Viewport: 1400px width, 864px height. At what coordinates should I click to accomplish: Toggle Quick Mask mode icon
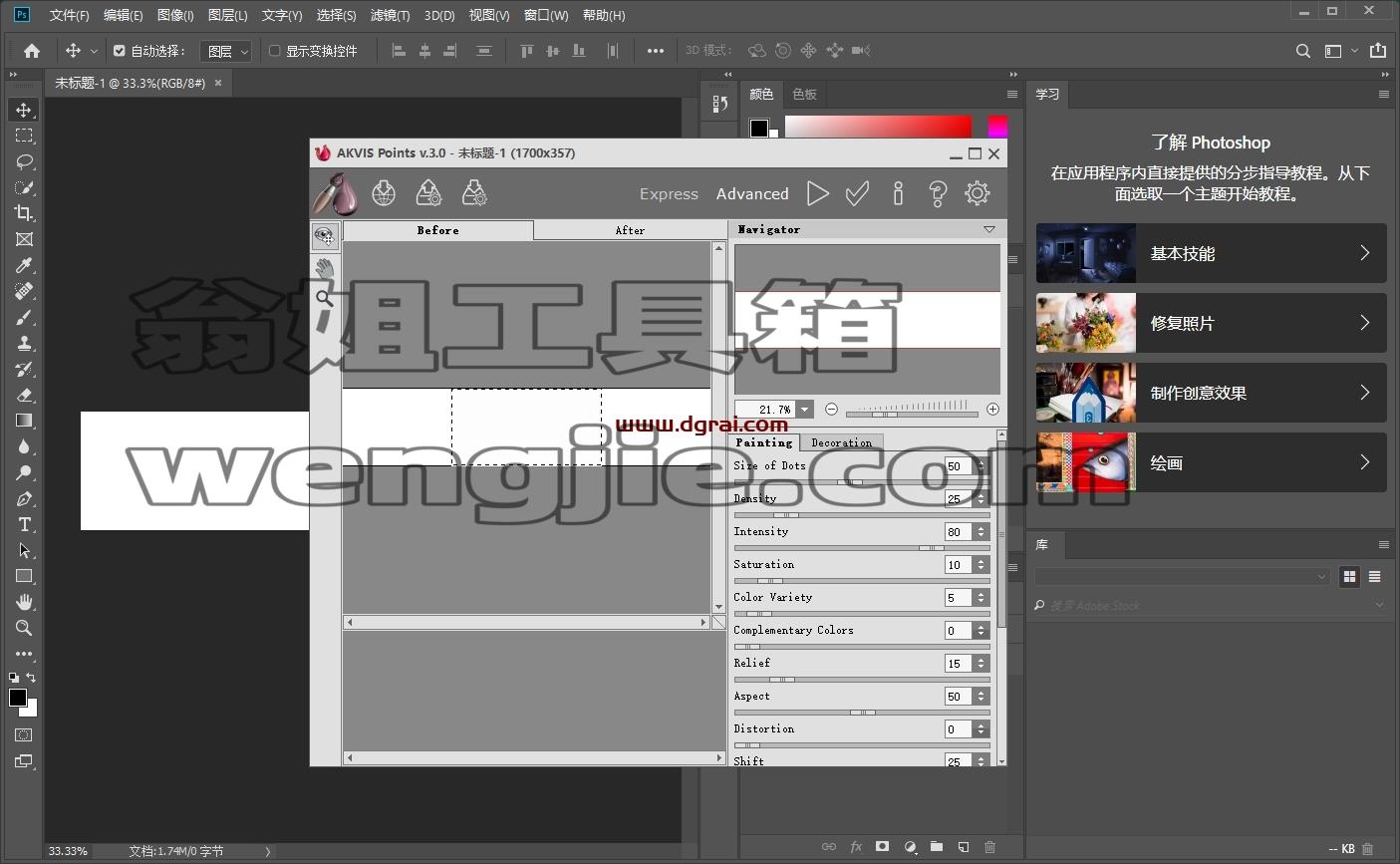(x=24, y=735)
